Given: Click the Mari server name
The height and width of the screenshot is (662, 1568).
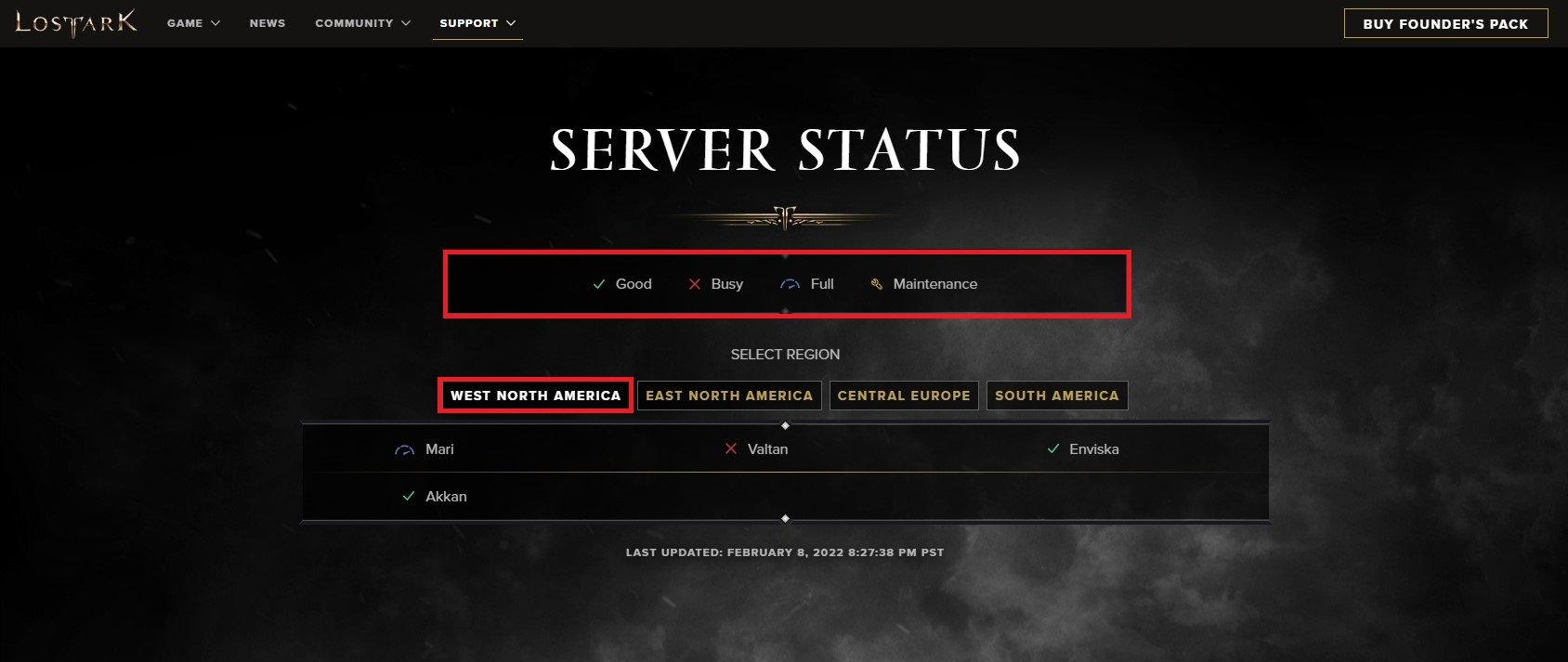Looking at the screenshot, I should [x=439, y=449].
